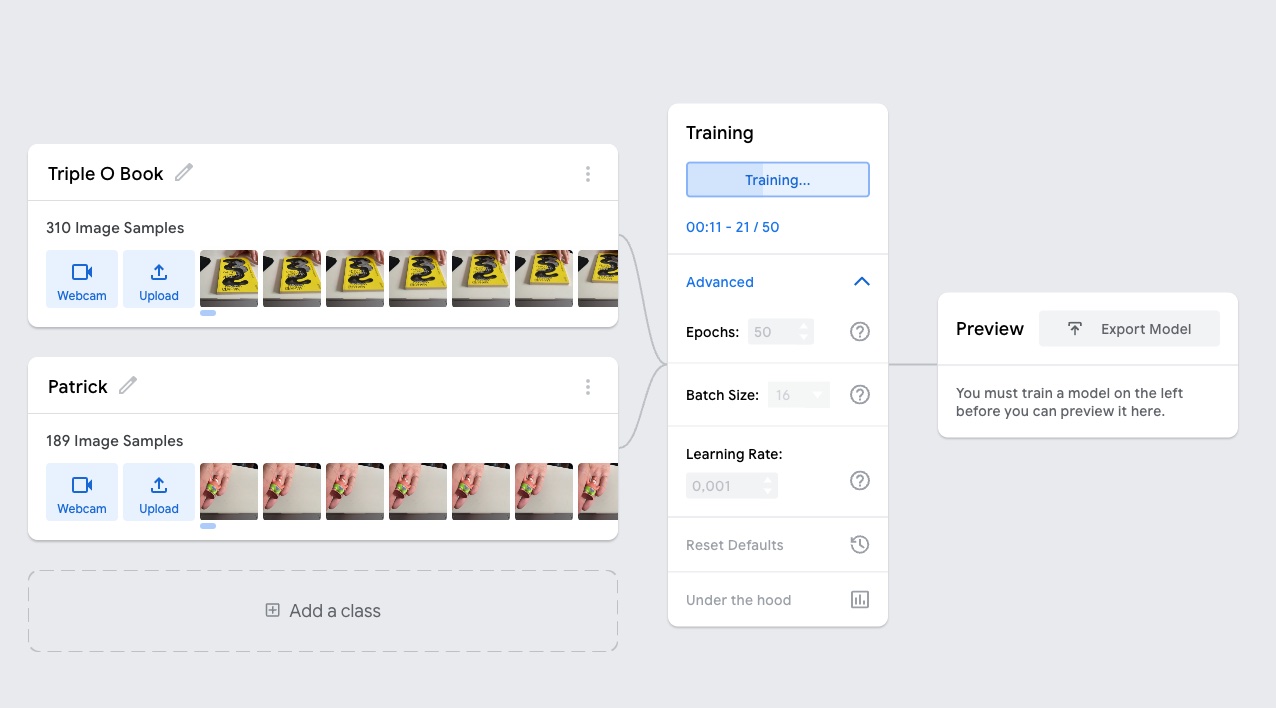This screenshot has width=1276, height=708.
Task: Show help for Batch Size setting
Action: [860, 395]
